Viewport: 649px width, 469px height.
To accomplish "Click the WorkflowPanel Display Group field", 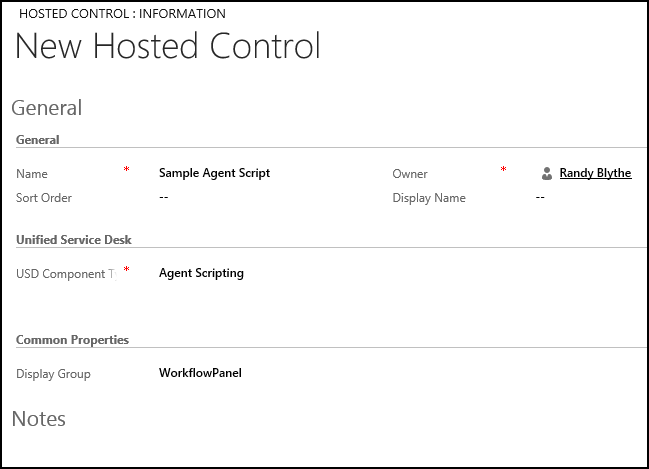I will (200, 373).
